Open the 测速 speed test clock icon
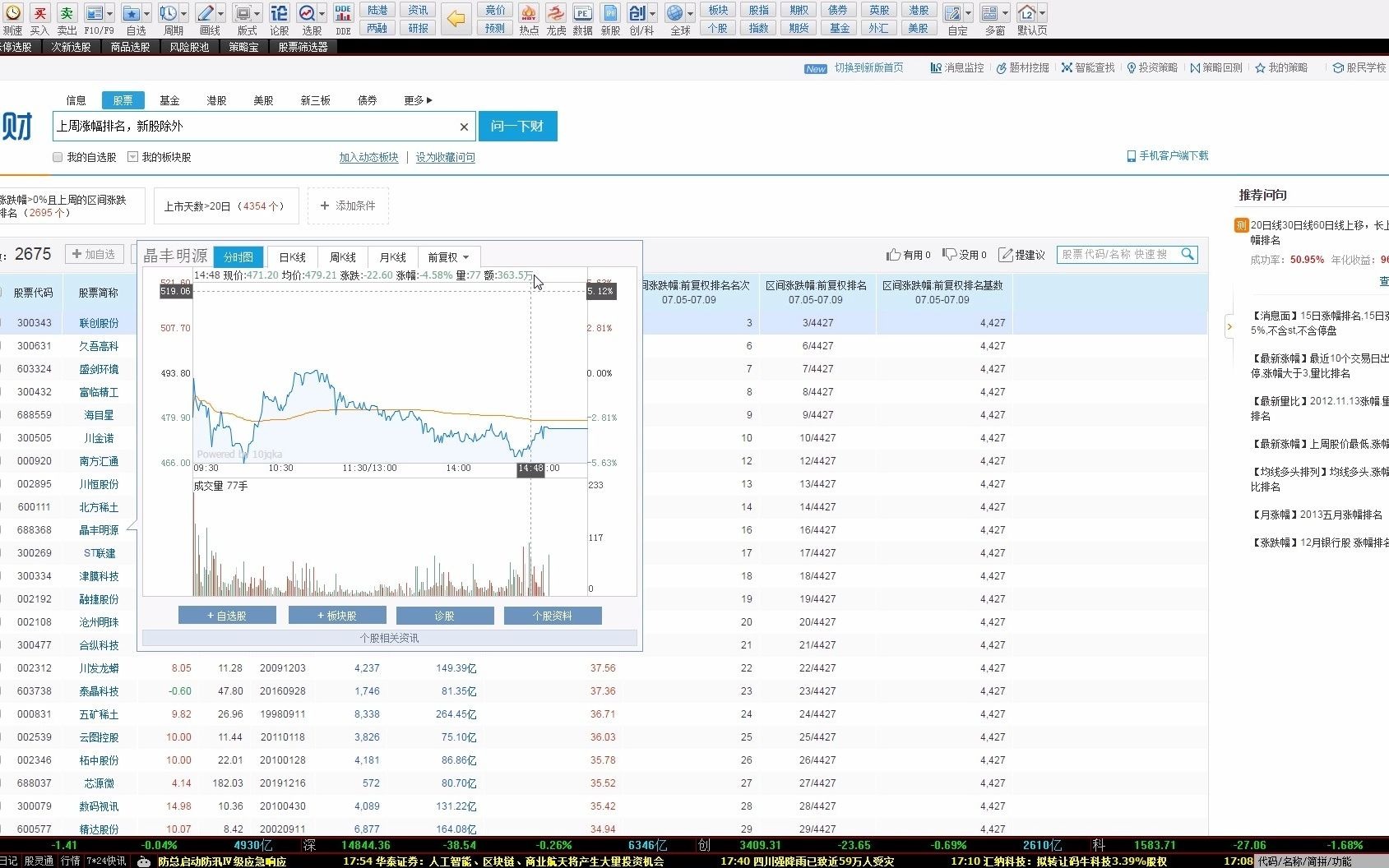1389x868 pixels. pyautogui.click(x=13, y=13)
